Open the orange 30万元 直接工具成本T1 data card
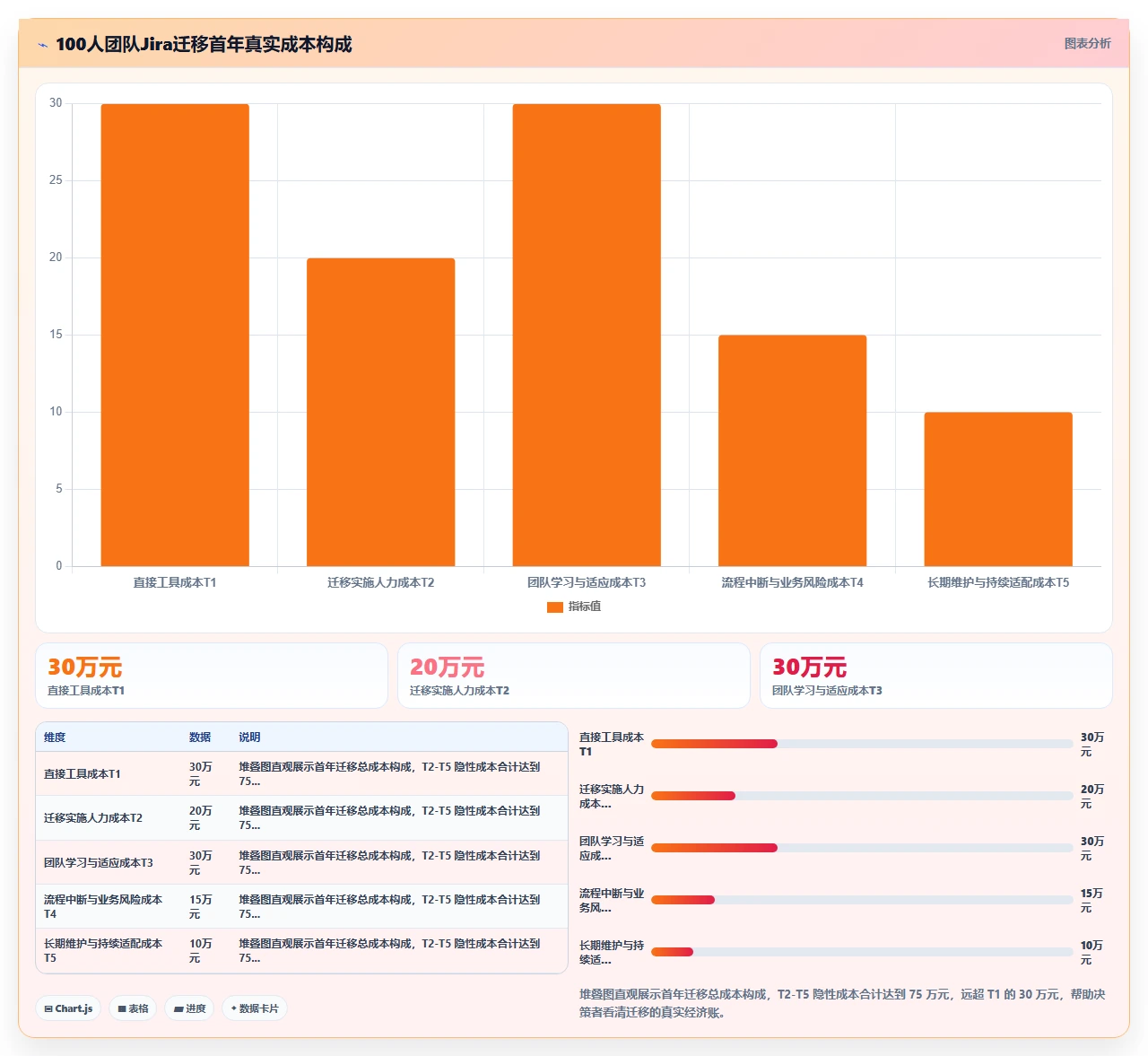This screenshot has width=1148, height=1056. pyautogui.click(x=212, y=676)
